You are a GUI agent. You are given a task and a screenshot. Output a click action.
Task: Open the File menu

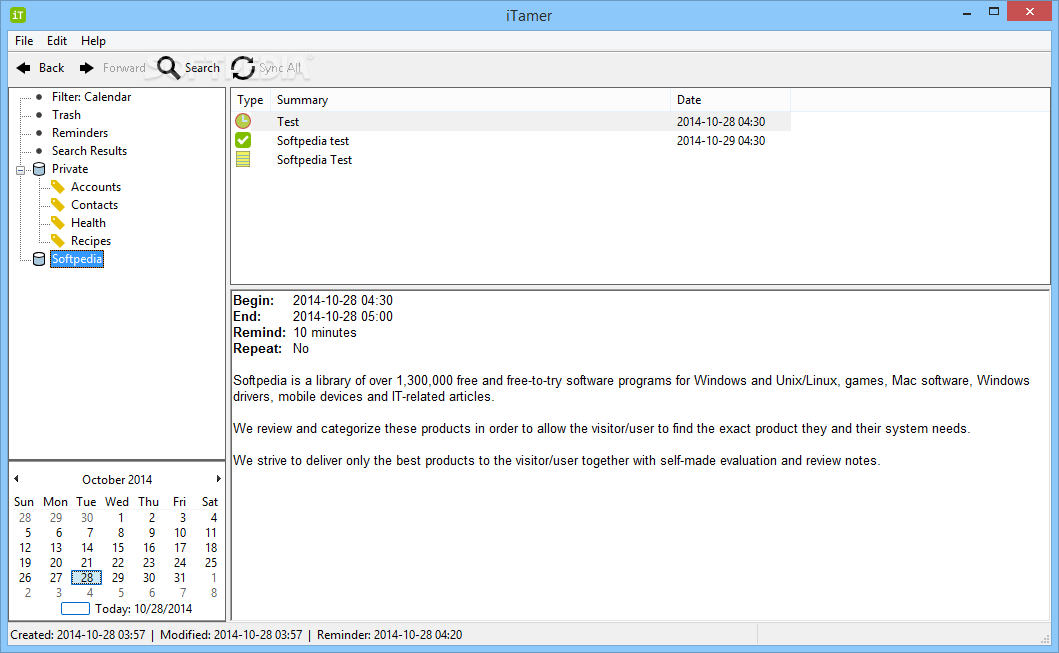[24, 41]
